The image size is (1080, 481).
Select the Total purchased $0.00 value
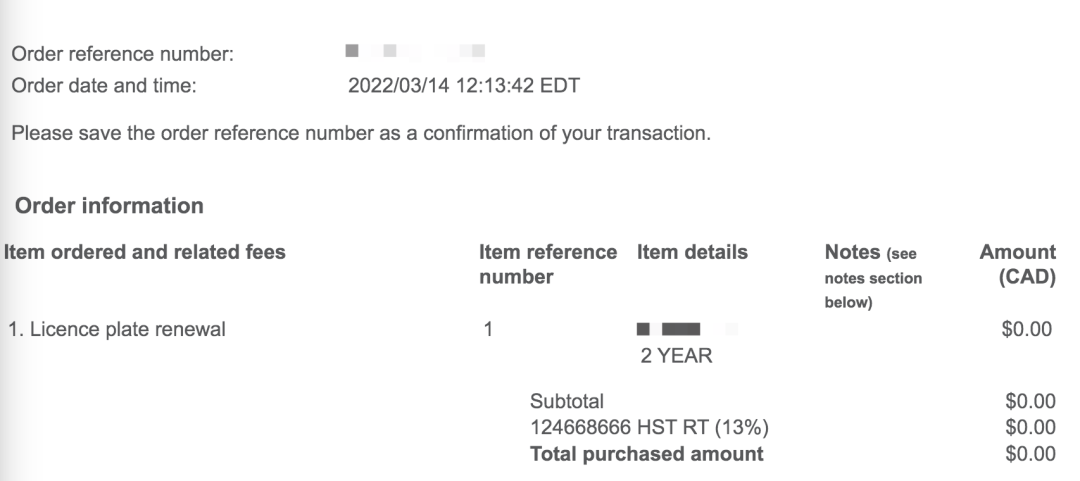(1030, 454)
